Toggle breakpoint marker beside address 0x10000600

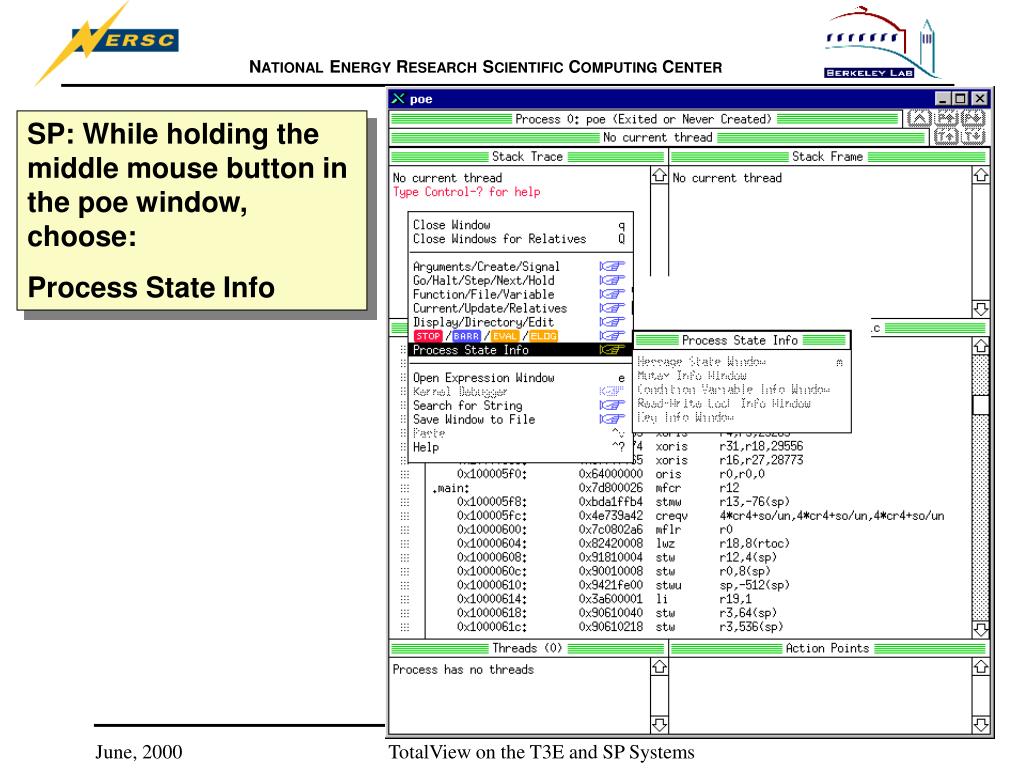coord(404,530)
